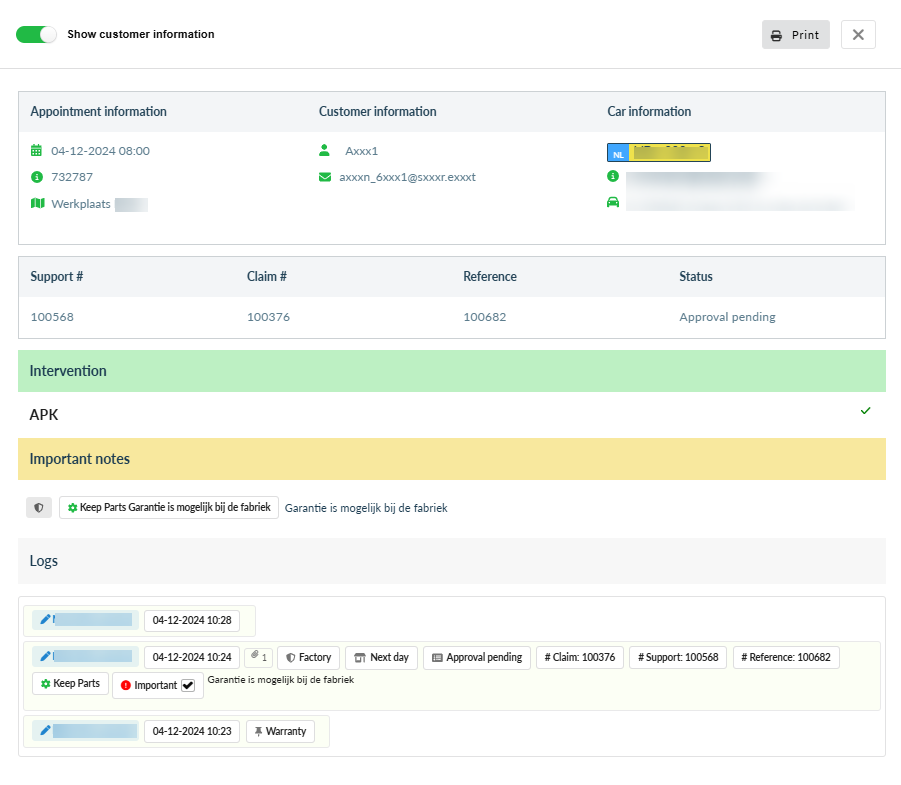Click the APK intervention checkmark
Viewport: 901px width, 785px height.
pyautogui.click(x=865, y=411)
